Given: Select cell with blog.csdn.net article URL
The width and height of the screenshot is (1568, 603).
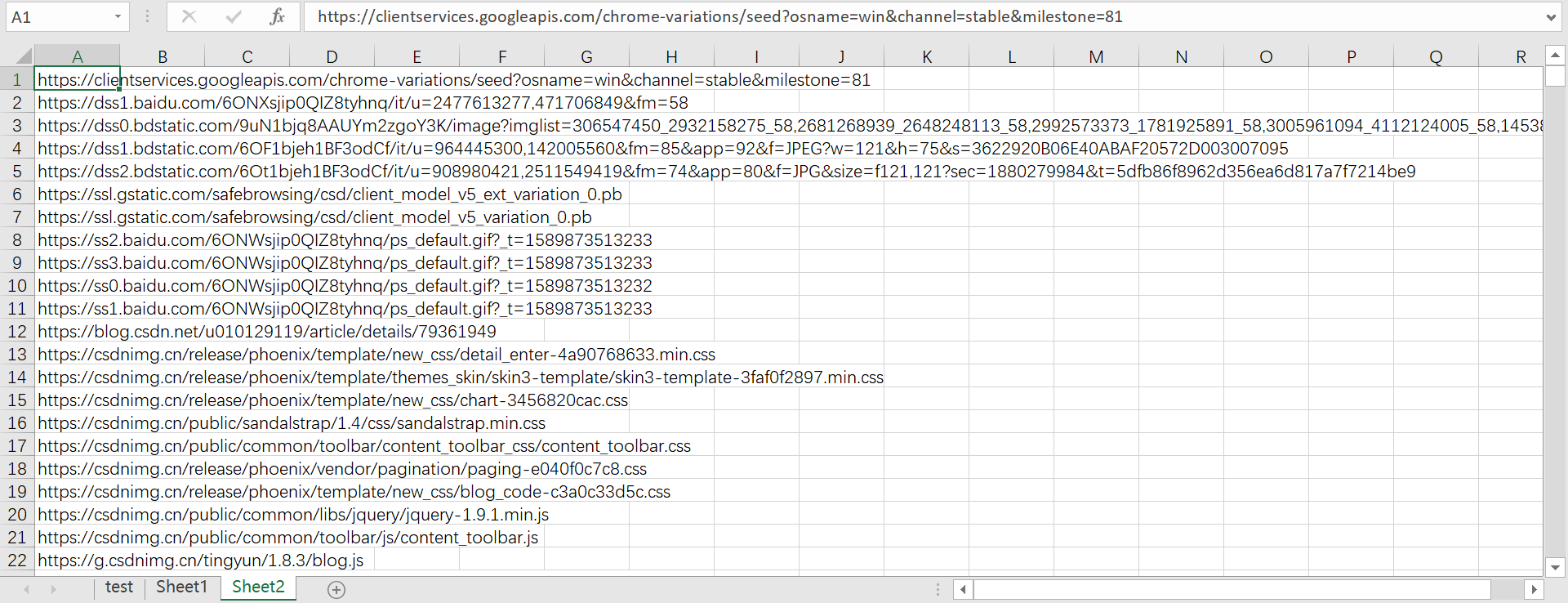Looking at the screenshot, I should coord(77,331).
